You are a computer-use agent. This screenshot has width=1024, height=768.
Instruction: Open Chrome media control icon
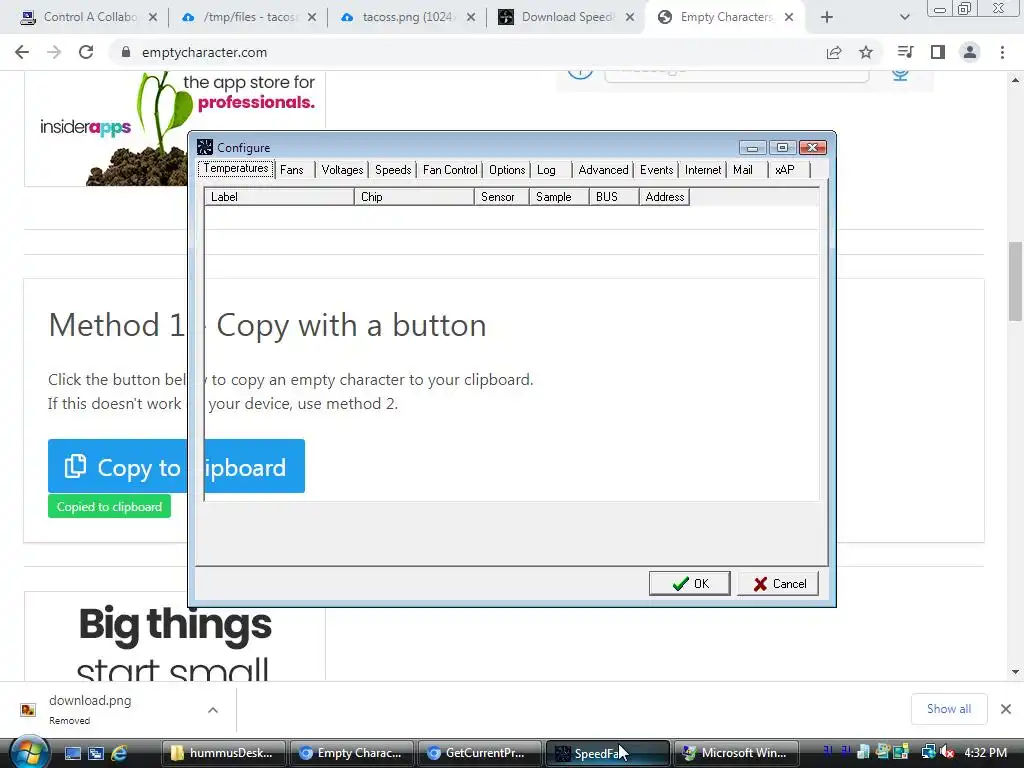pos(905,52)
